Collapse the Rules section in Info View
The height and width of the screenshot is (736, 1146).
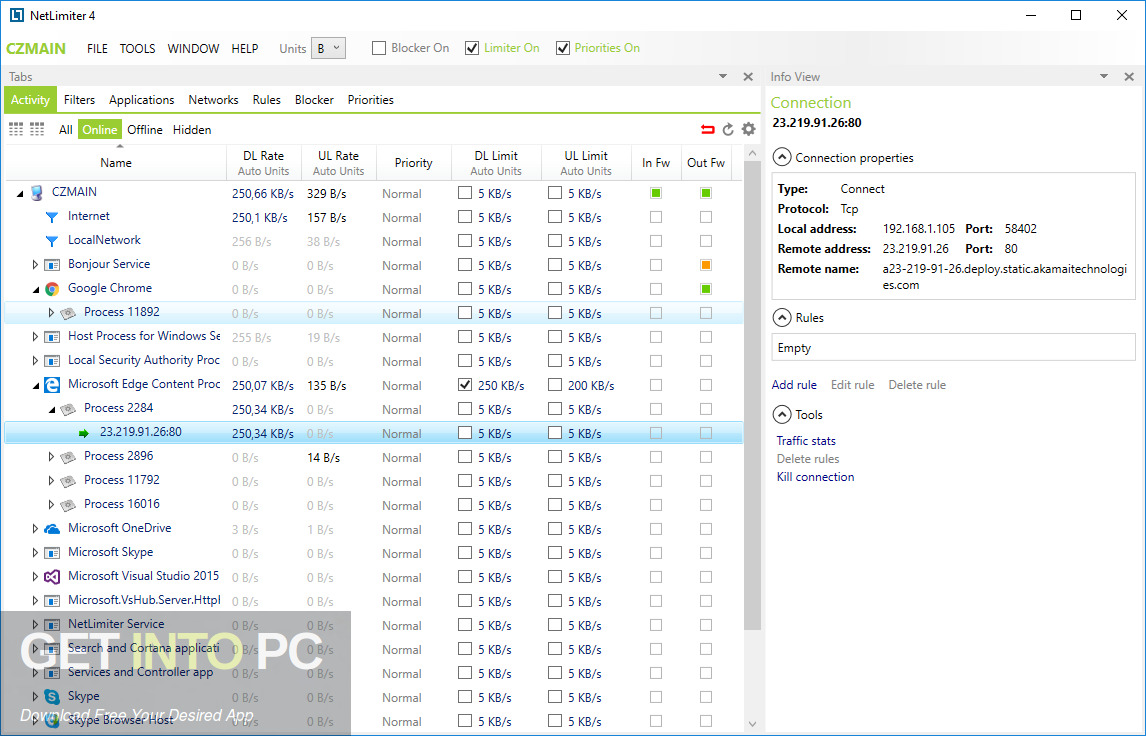coord(781,318)
